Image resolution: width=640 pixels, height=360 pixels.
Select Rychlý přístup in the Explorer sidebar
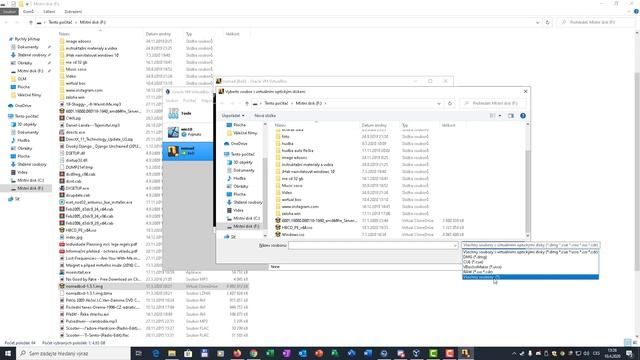pyautogui.click(x=27, y=39)
